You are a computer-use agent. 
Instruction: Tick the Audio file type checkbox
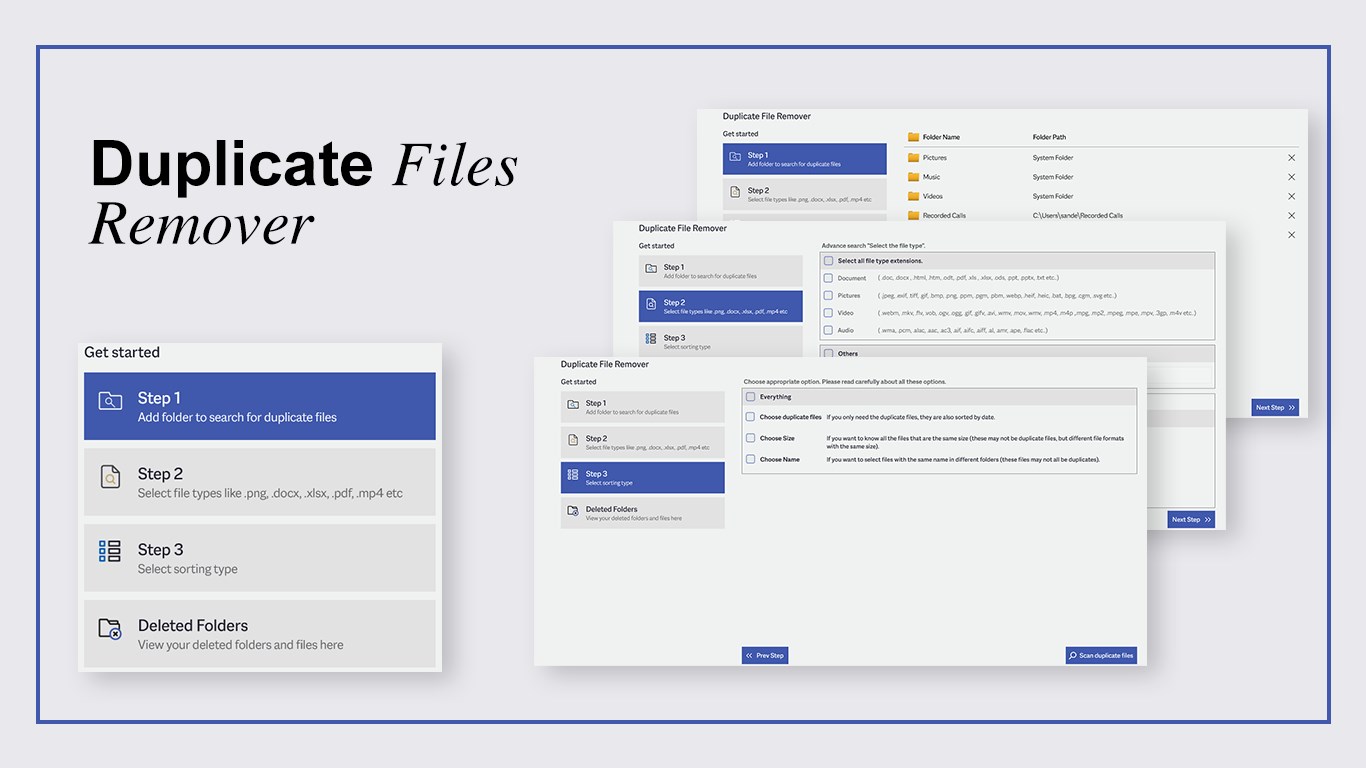pyautogui.click(x=828, y=330)
